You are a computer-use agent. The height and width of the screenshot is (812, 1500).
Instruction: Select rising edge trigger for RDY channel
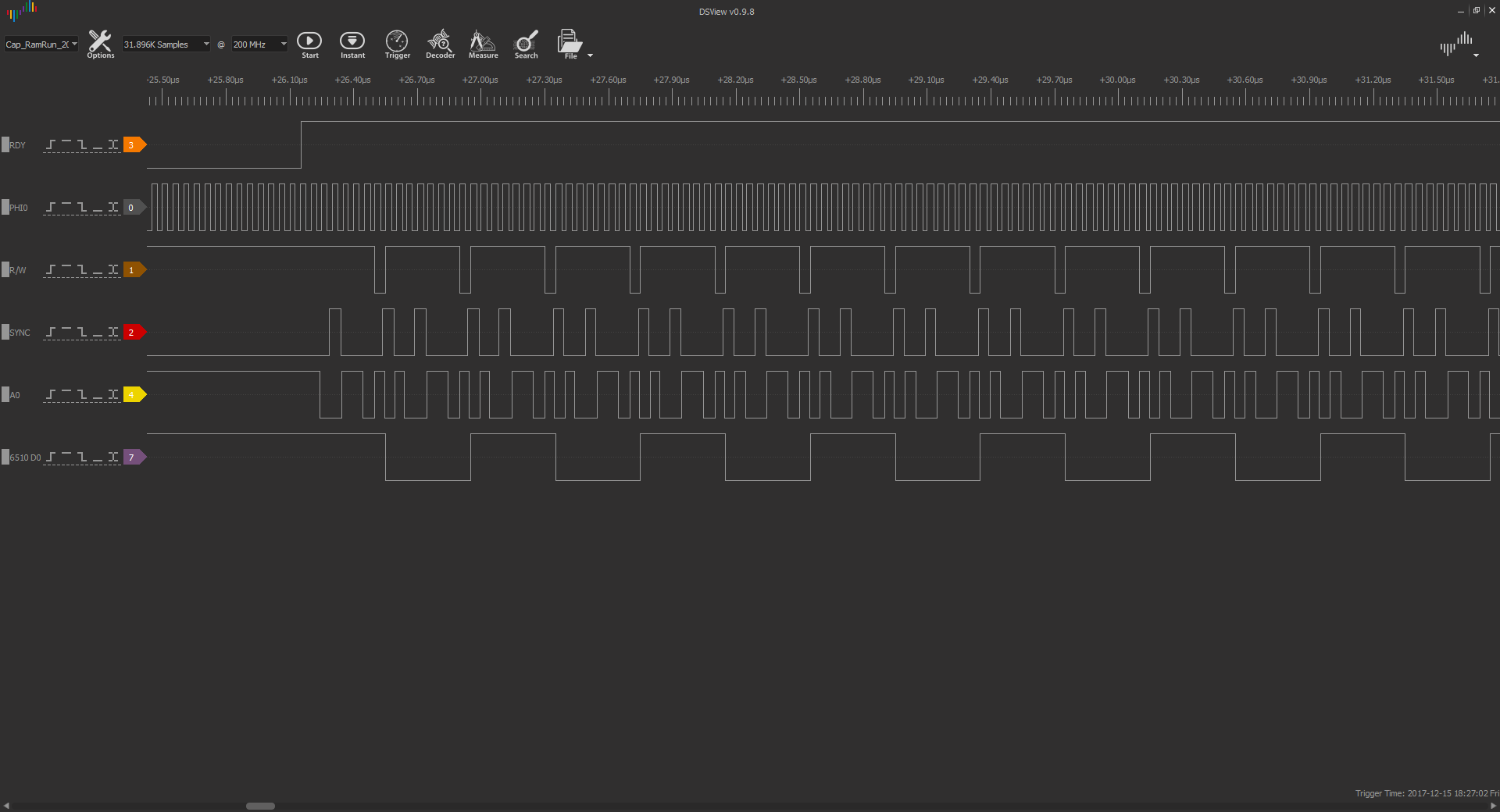pyautogui.click(x=51, y=144)
